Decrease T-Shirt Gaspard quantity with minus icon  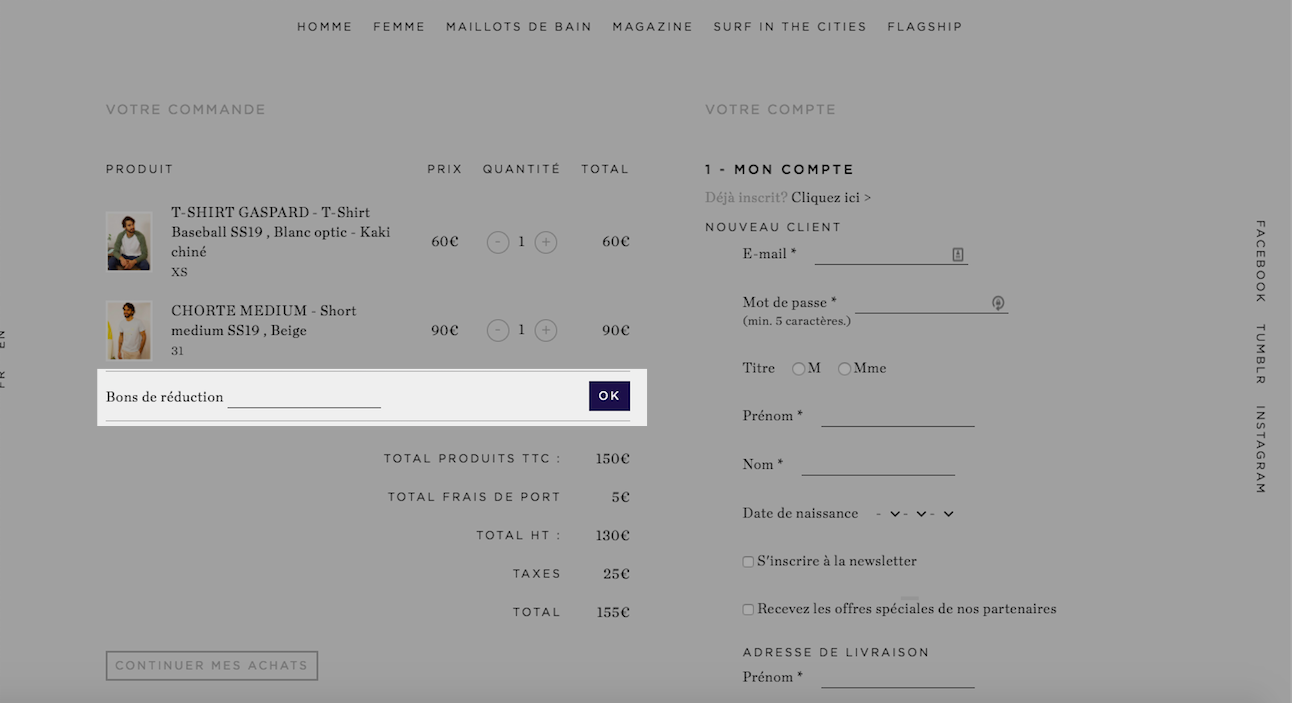pos(498,242)
